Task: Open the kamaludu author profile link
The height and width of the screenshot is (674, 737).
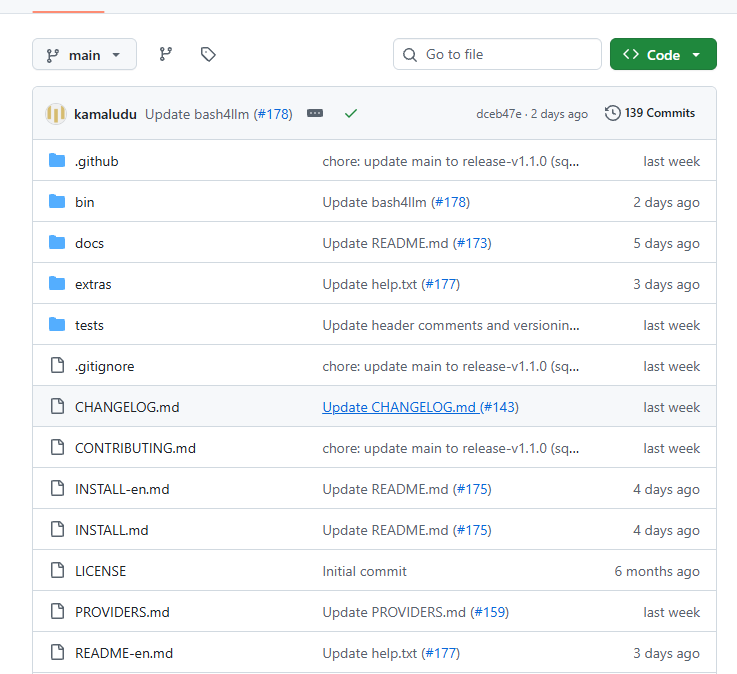Action: tap(105, 114)
